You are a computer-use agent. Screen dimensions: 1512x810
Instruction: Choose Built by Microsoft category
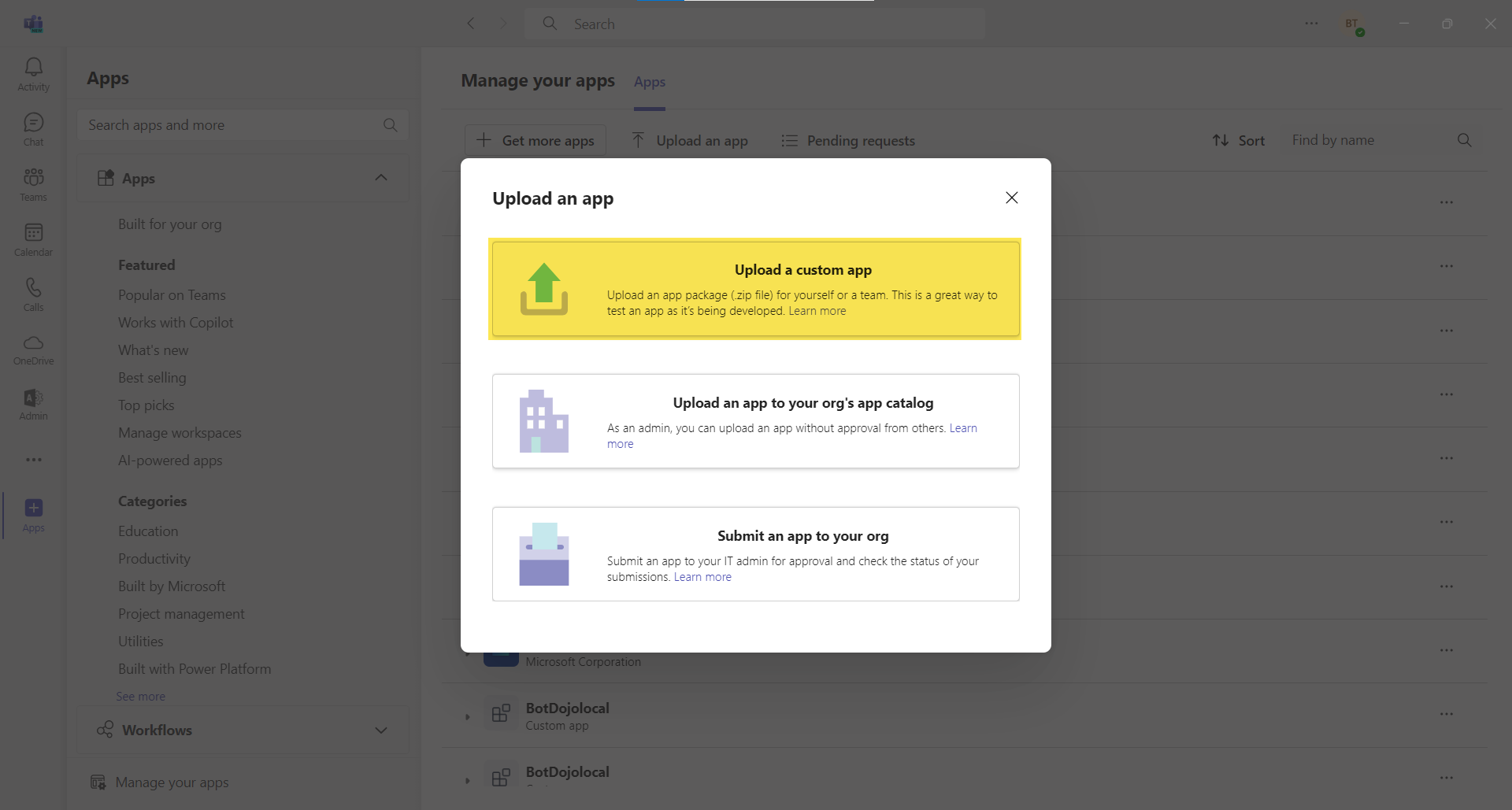[172, 586]
